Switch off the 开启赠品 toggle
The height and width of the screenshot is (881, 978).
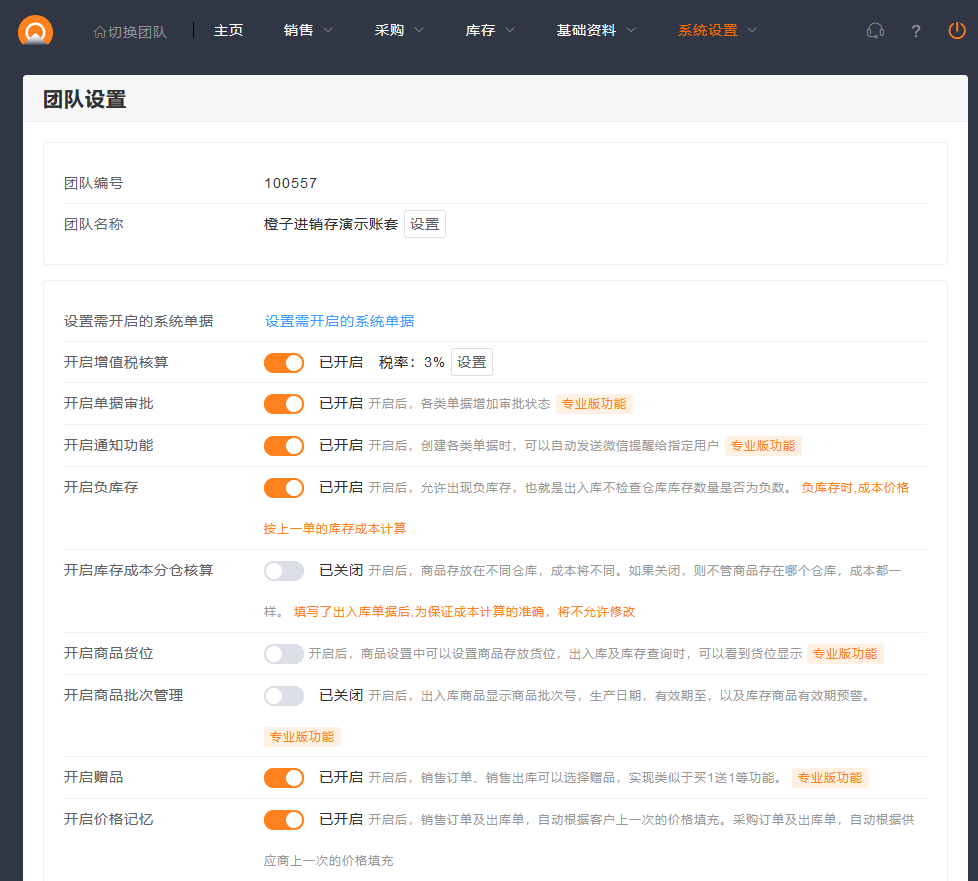tap(284, 778)
